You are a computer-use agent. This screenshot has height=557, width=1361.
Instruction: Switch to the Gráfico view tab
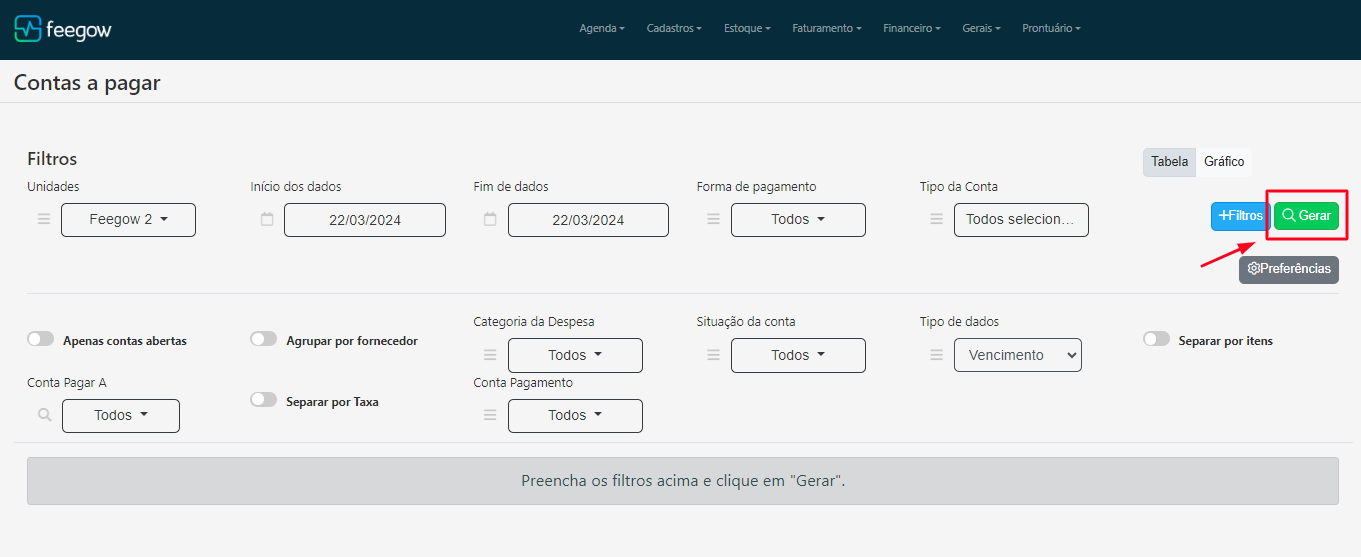1224,162
